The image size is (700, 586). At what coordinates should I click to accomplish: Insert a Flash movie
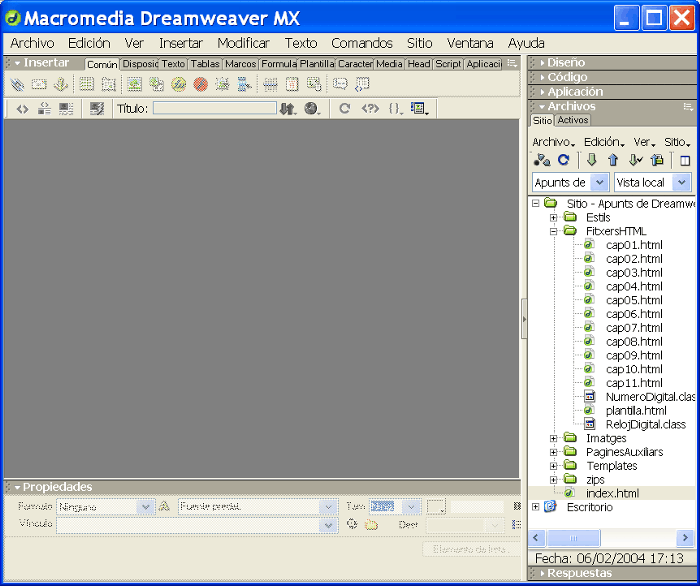pos(200,84)
